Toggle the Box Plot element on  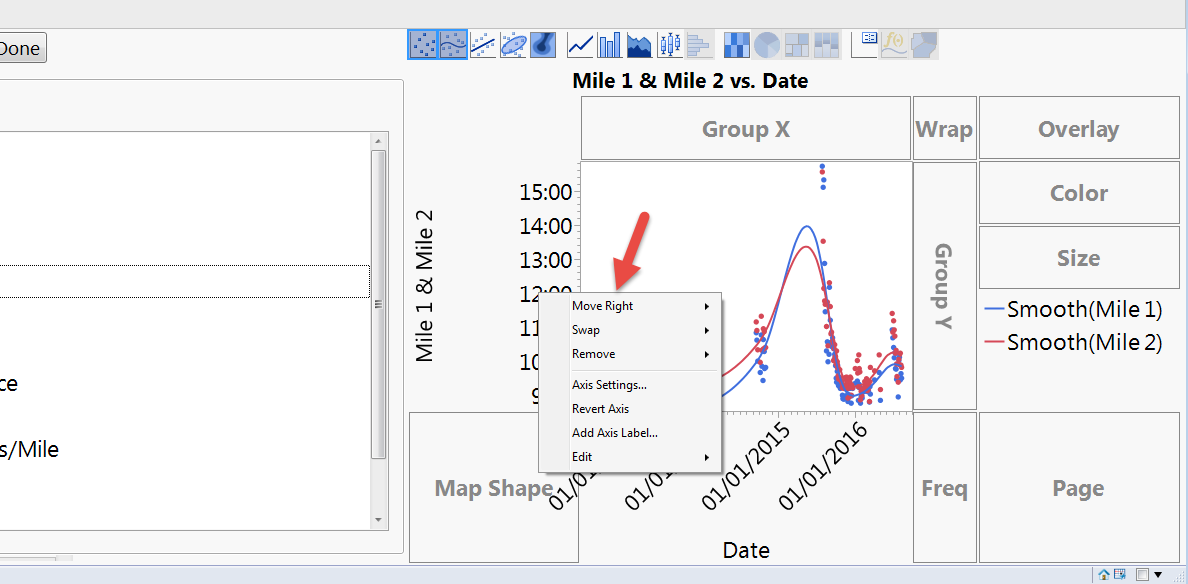coord(668,44)
